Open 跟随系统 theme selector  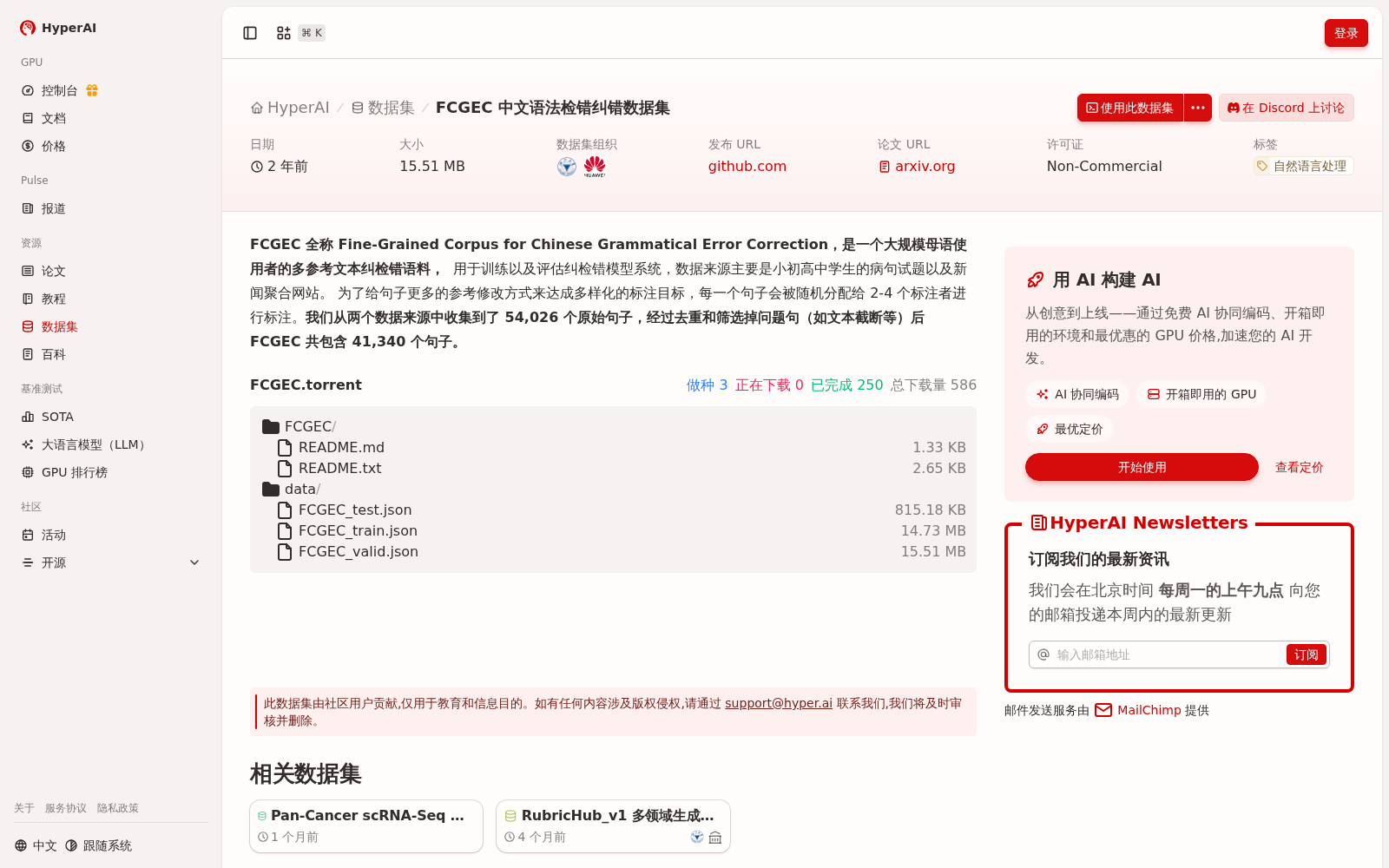coord(98,845)
